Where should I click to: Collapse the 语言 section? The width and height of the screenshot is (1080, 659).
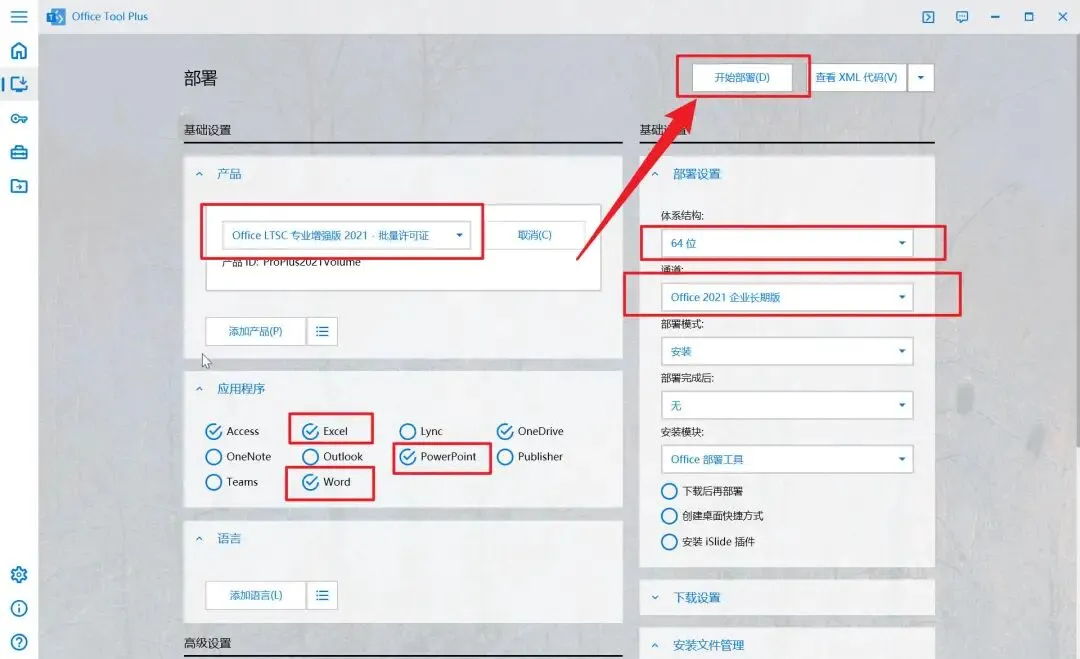[x=199, y=538]
